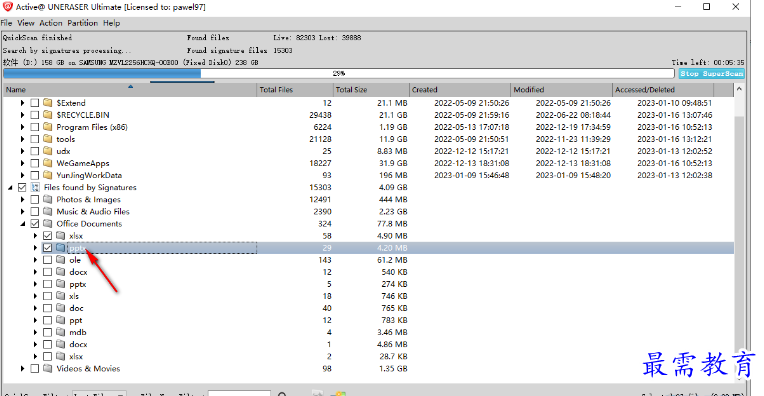Click the ppt folder icon
The image size is (764, 396).
pos(60,320)
